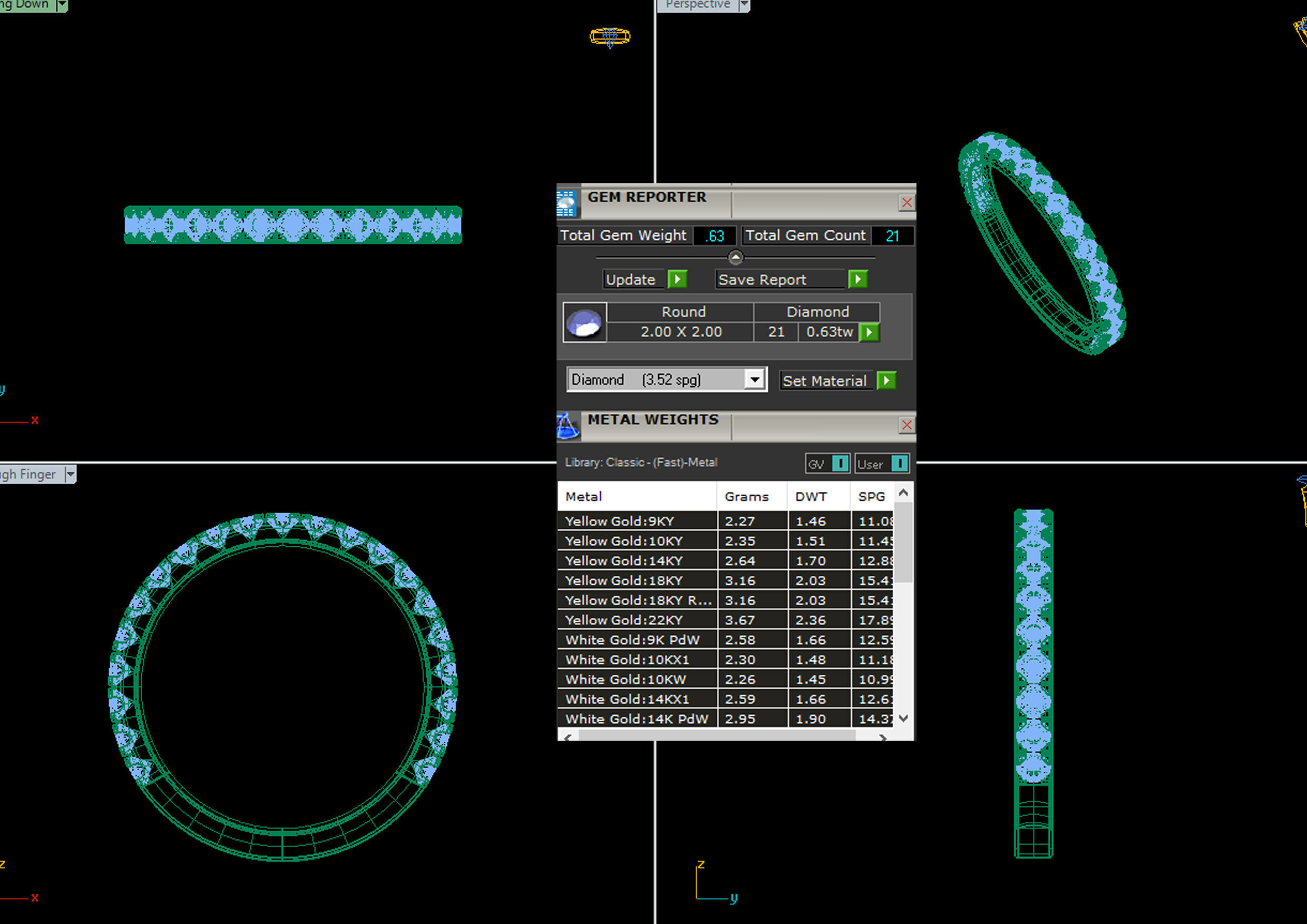Close the Gem Reporter panel
The width and height of the screenshot is (1307, 924).
point(907,202)
